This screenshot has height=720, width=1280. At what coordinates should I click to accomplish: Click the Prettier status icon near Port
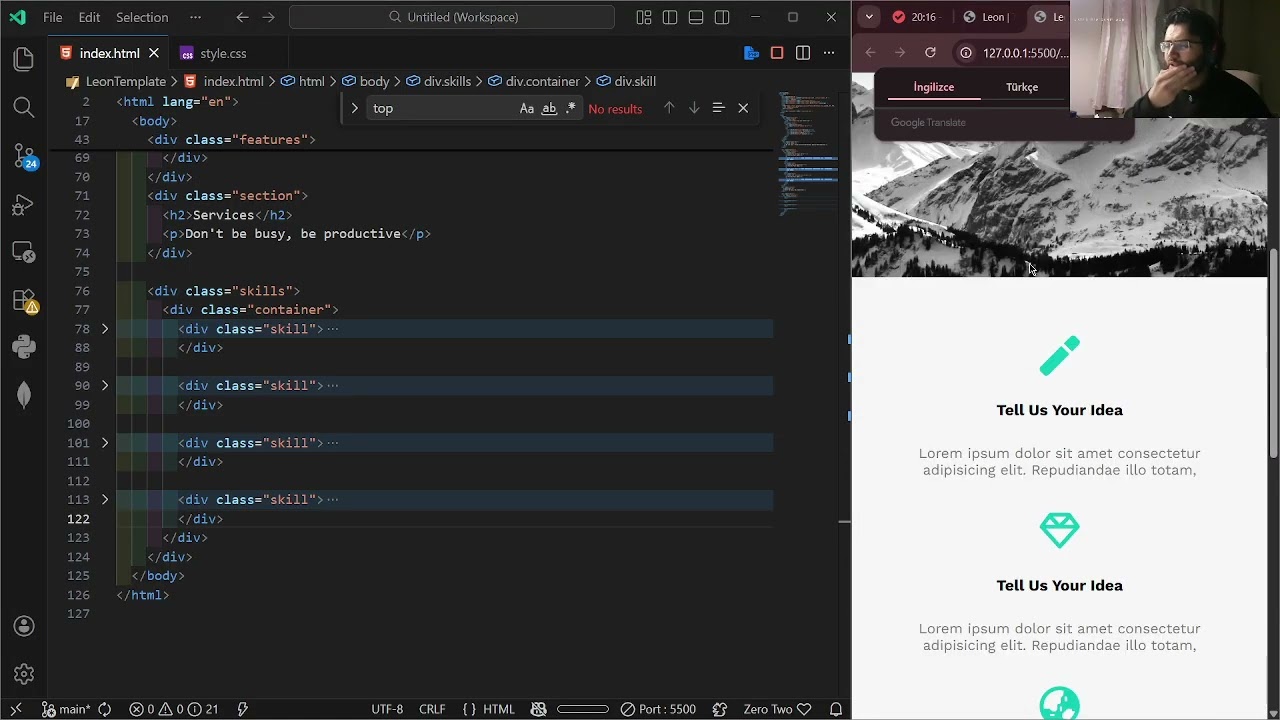coord(720,709)
